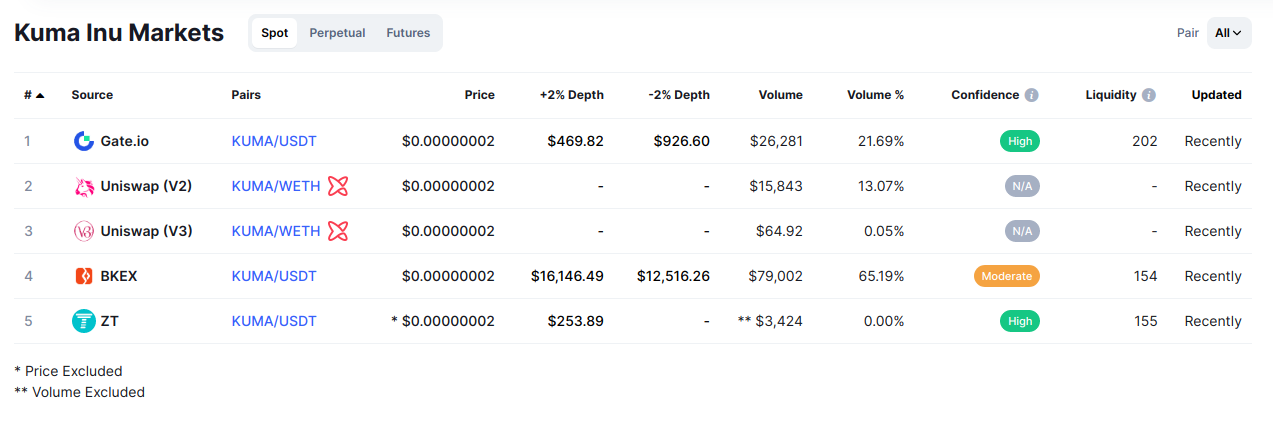Click the Uniswap (V2) unicorn logo
Viewport: 1273px width, 425px height.
coord(84,186)
